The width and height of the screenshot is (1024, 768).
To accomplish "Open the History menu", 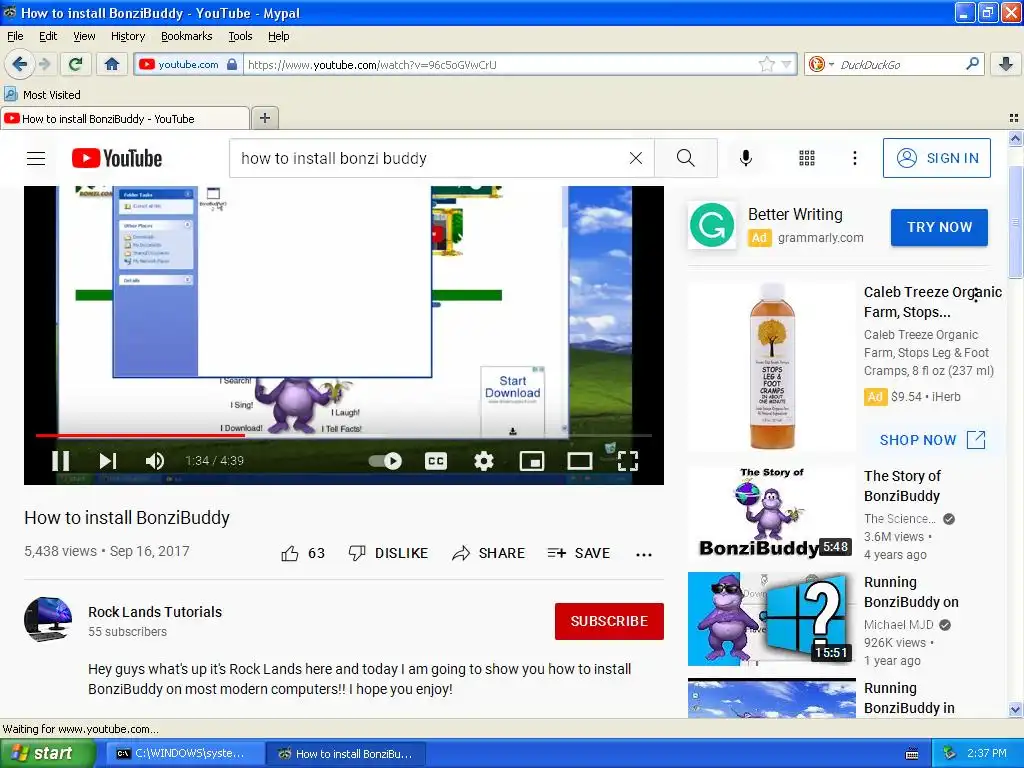I will tap(128, 37).
